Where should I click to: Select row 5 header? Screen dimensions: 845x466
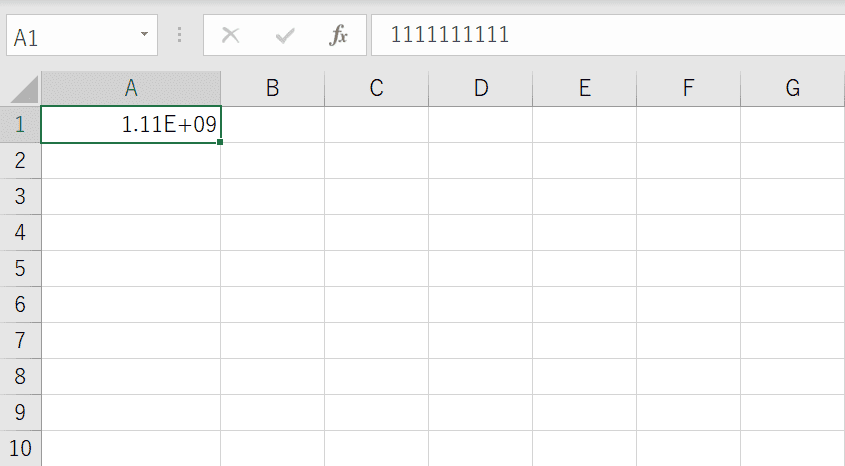point(20,268)
